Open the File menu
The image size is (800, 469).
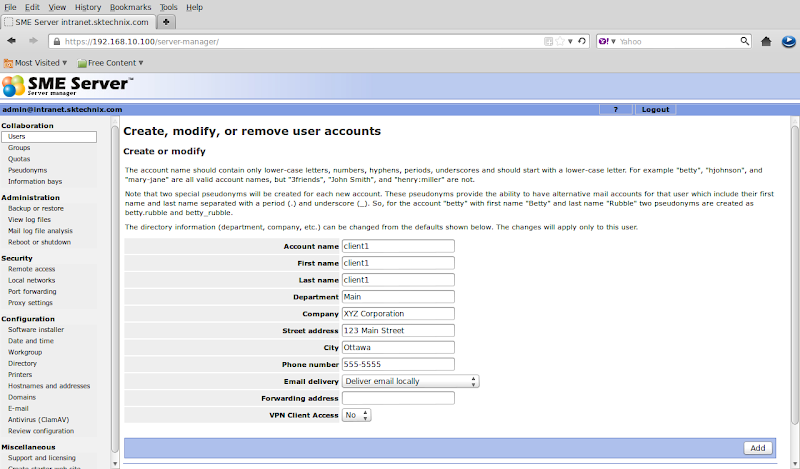10,7
